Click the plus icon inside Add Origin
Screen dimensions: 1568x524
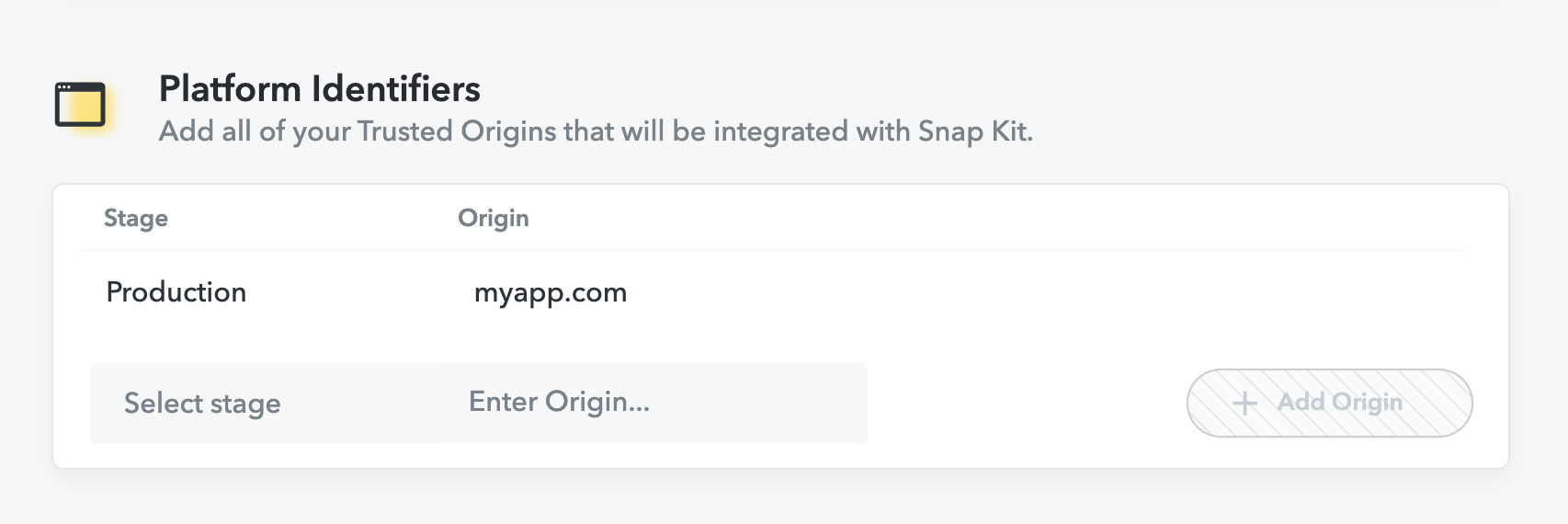(1244, 403)
